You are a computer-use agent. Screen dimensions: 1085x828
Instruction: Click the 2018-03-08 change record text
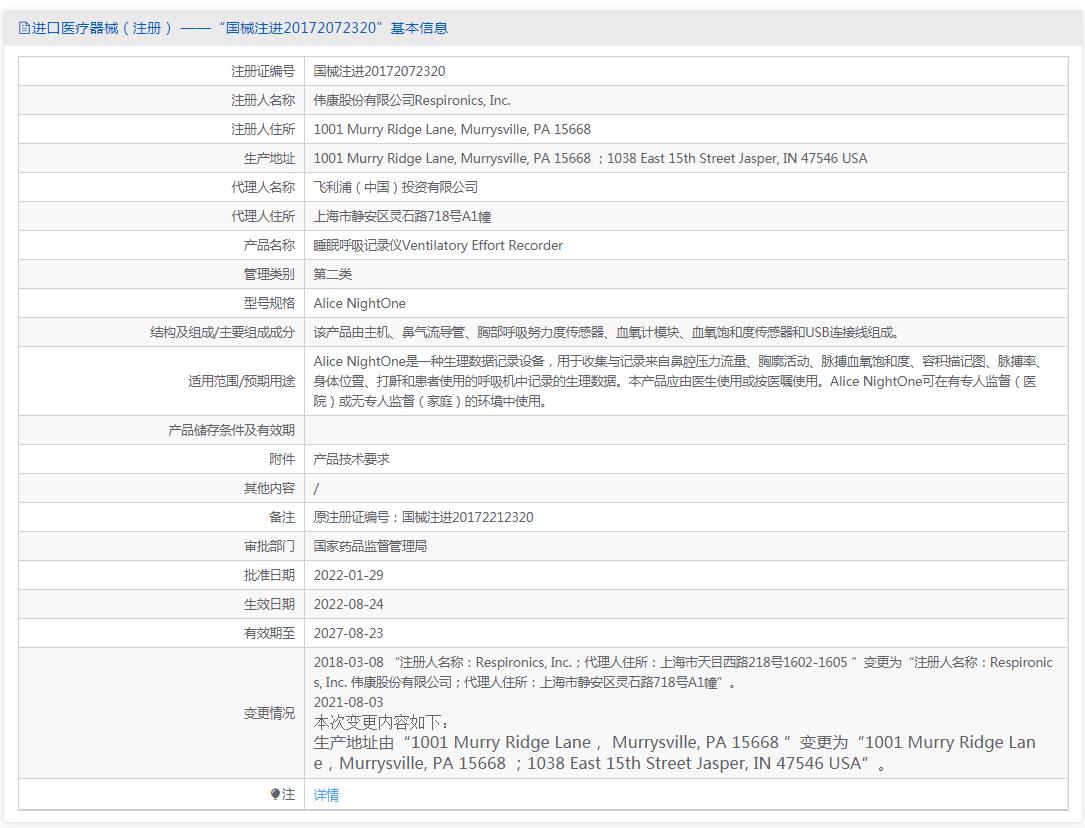tap(683, 672)
